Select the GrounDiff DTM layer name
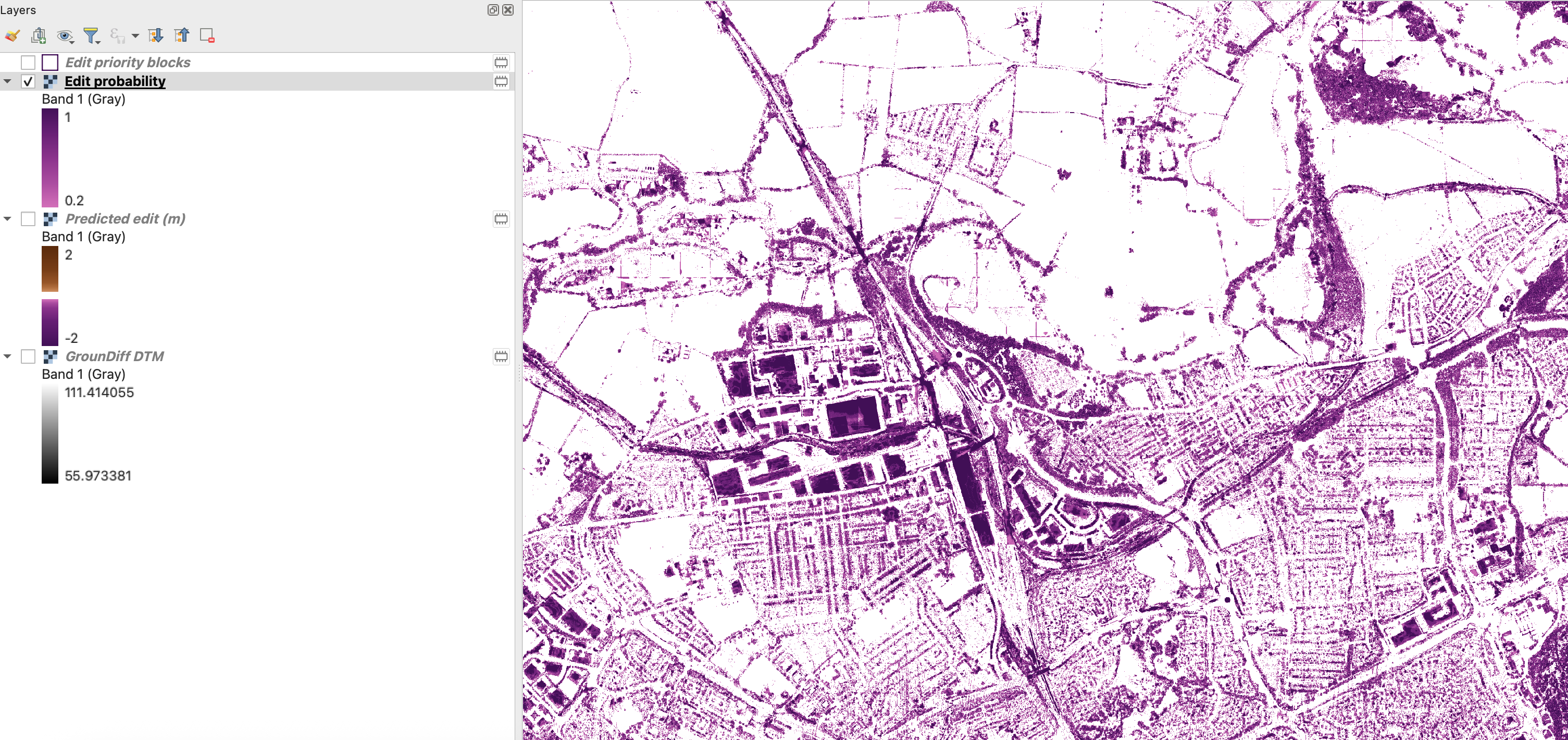The height and width of the screenshot is (740, 1568). pyautogui.click(x=115, y=356)
